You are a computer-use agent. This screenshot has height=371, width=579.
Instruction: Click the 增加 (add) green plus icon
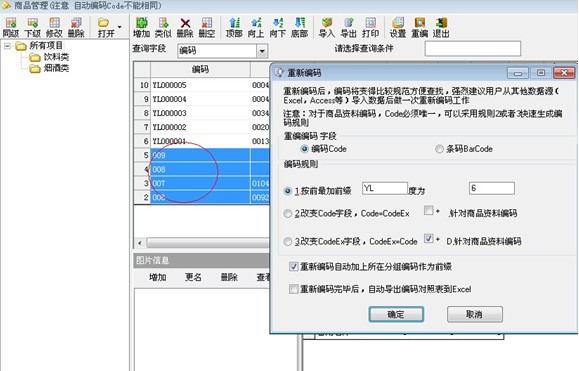point(141,27)
